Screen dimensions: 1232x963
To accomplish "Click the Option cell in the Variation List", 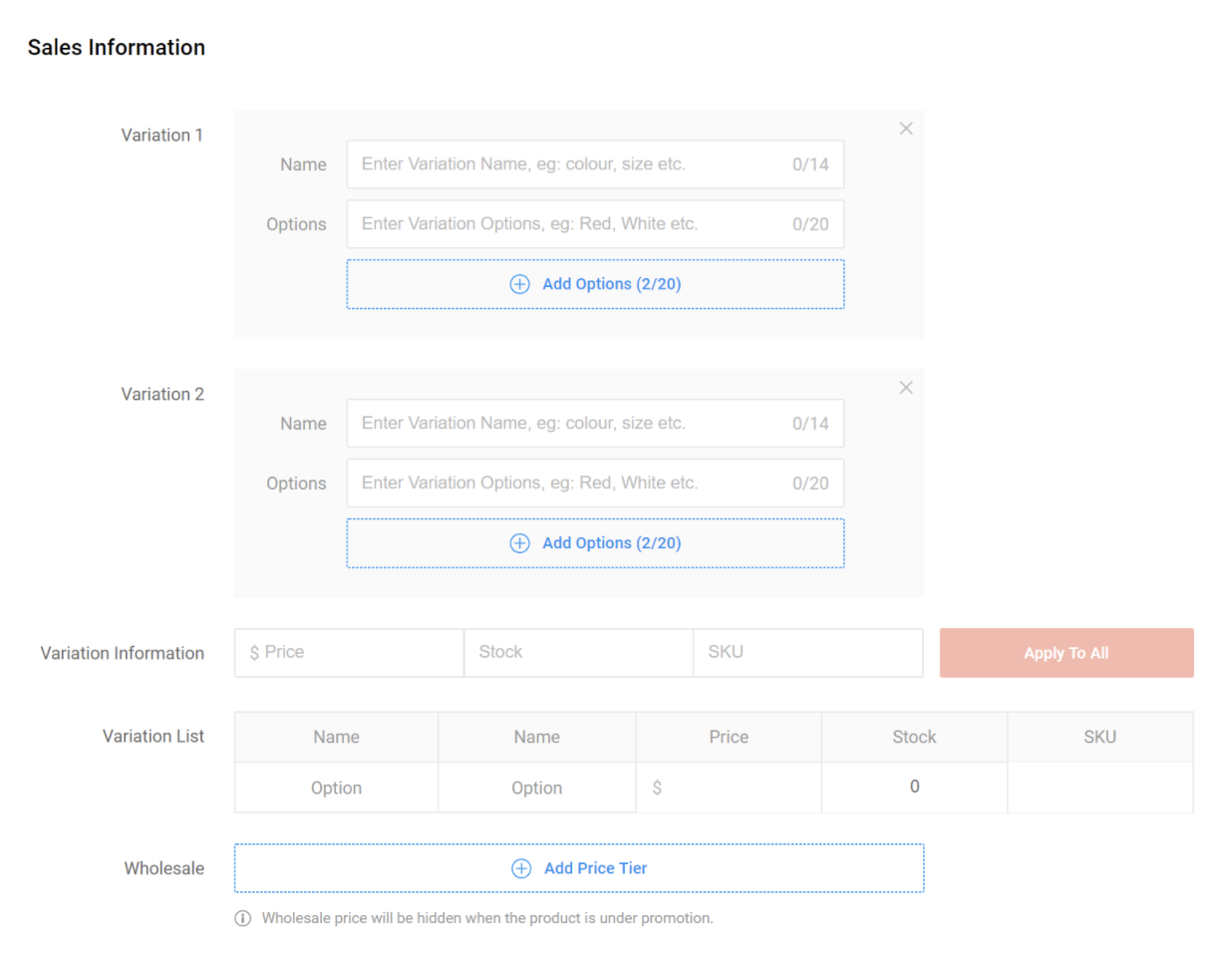I will tap(336, 788).
